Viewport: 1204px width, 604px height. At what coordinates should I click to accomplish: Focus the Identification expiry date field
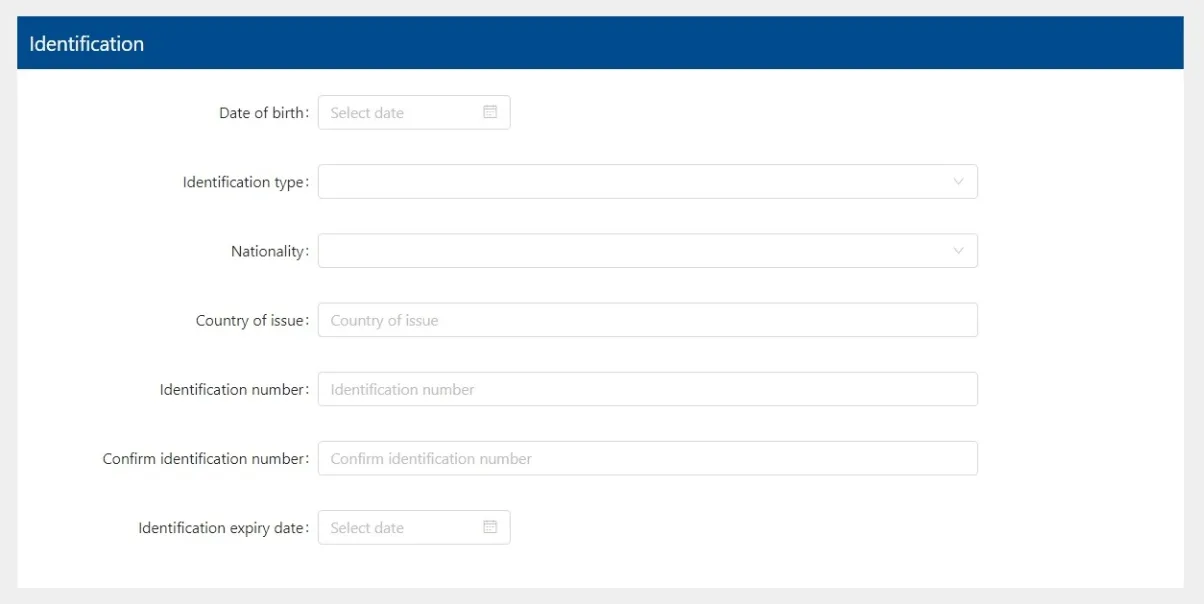[x=400, y=528]
